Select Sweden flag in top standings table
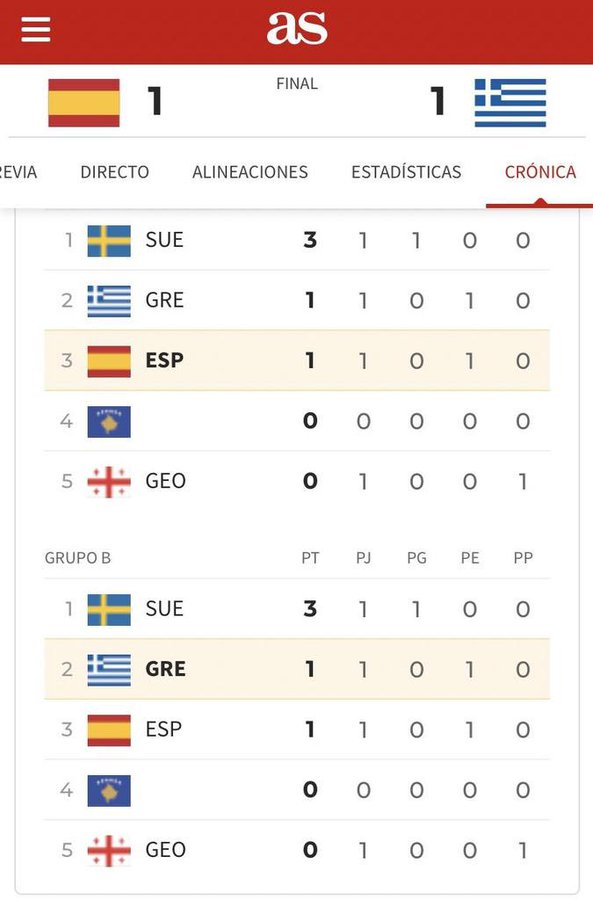The height and width of the screenshot is (900, 593). tap(109, 240)
